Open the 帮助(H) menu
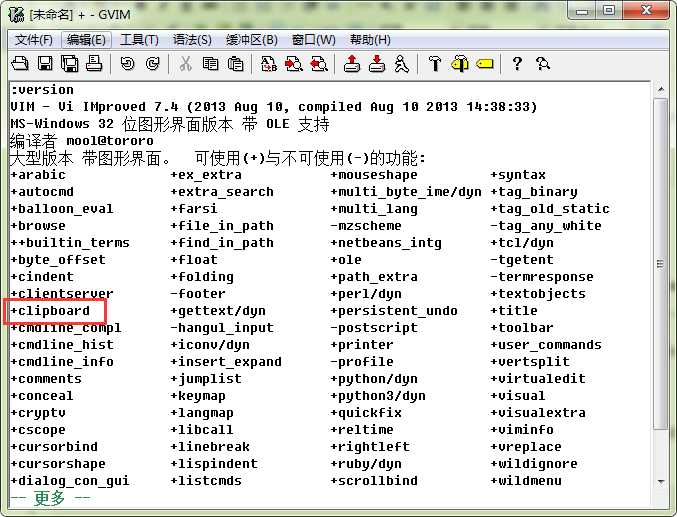This screenshot has width=677, height=517. 370,40
